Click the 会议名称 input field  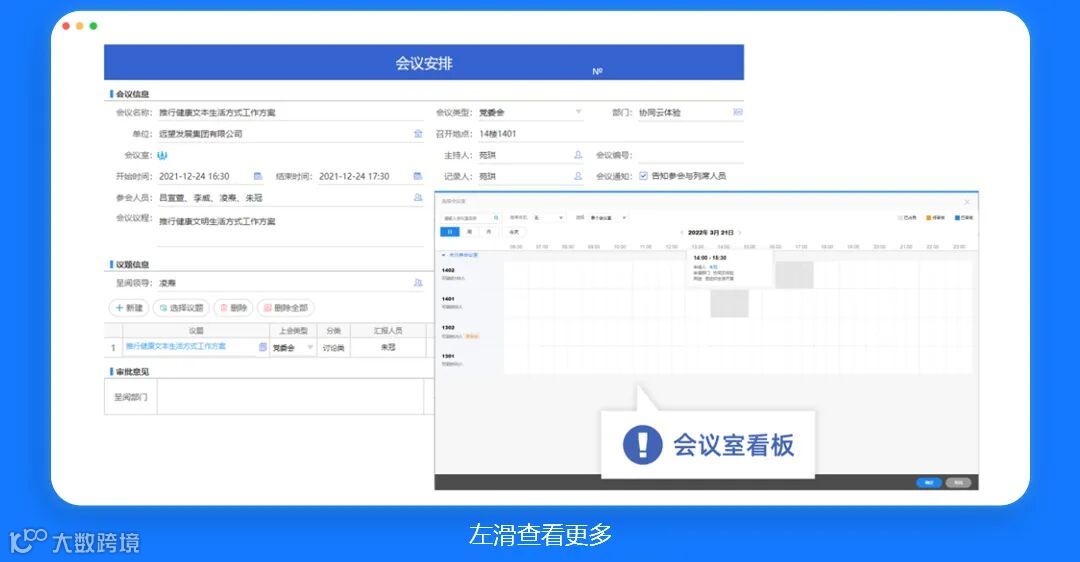pyautogui.click(x=291, y=112)
